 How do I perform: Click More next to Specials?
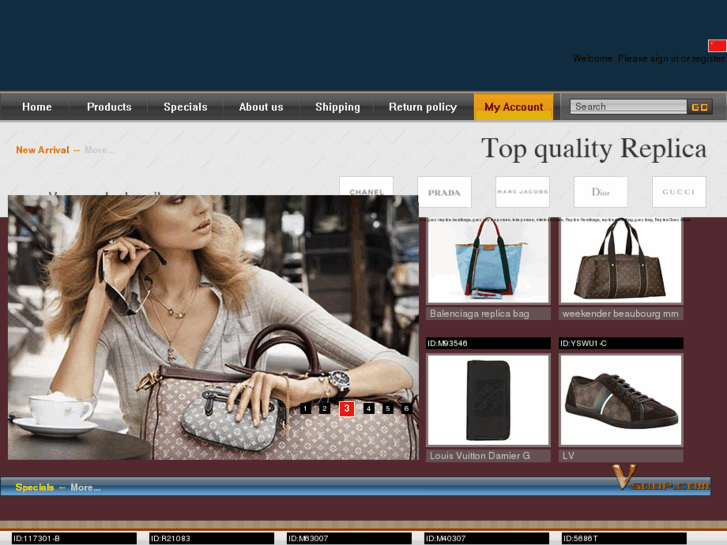[85, 487]
